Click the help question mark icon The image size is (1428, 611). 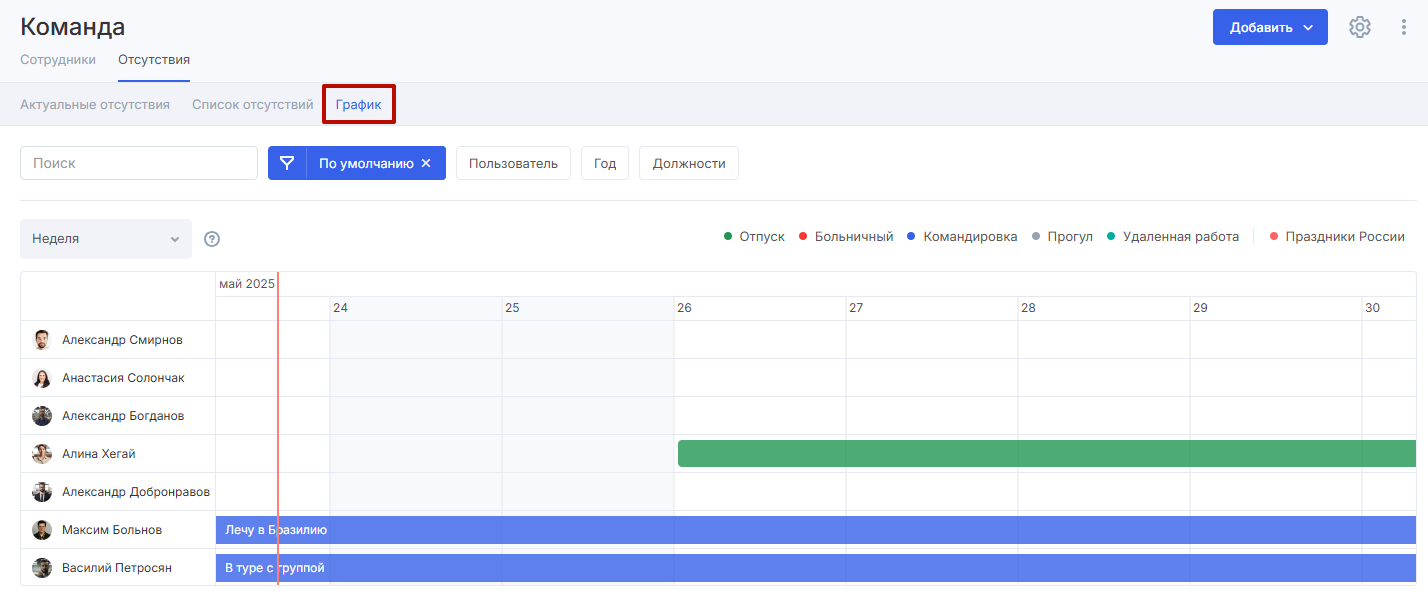212,239
